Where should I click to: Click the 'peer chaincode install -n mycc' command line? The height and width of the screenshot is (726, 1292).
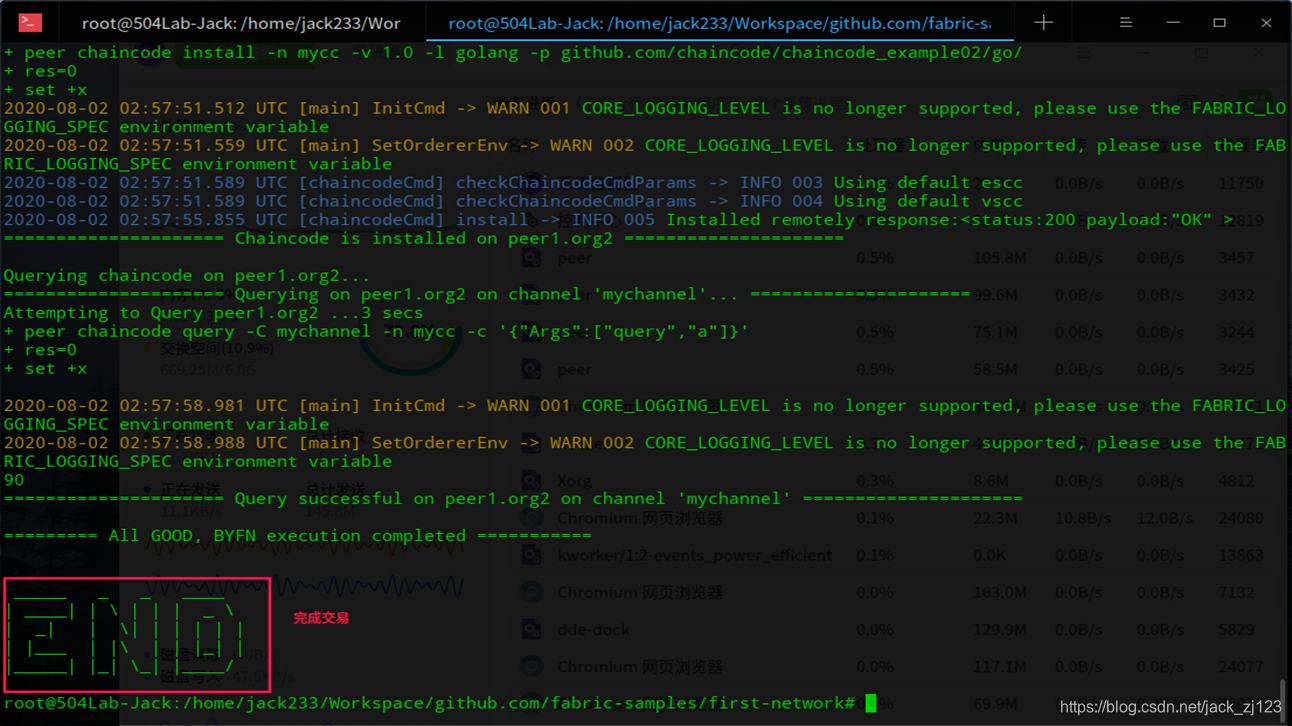point(512,52)
